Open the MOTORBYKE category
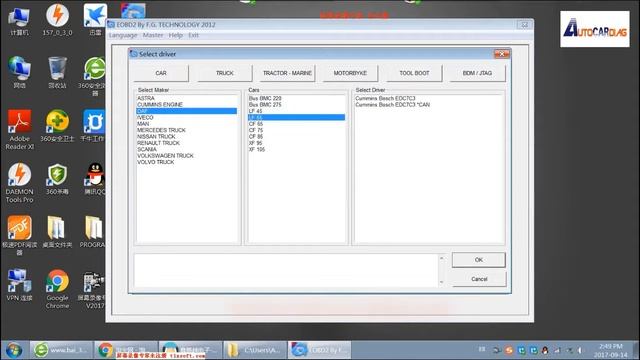640x360 pixels. pos(350,73)
